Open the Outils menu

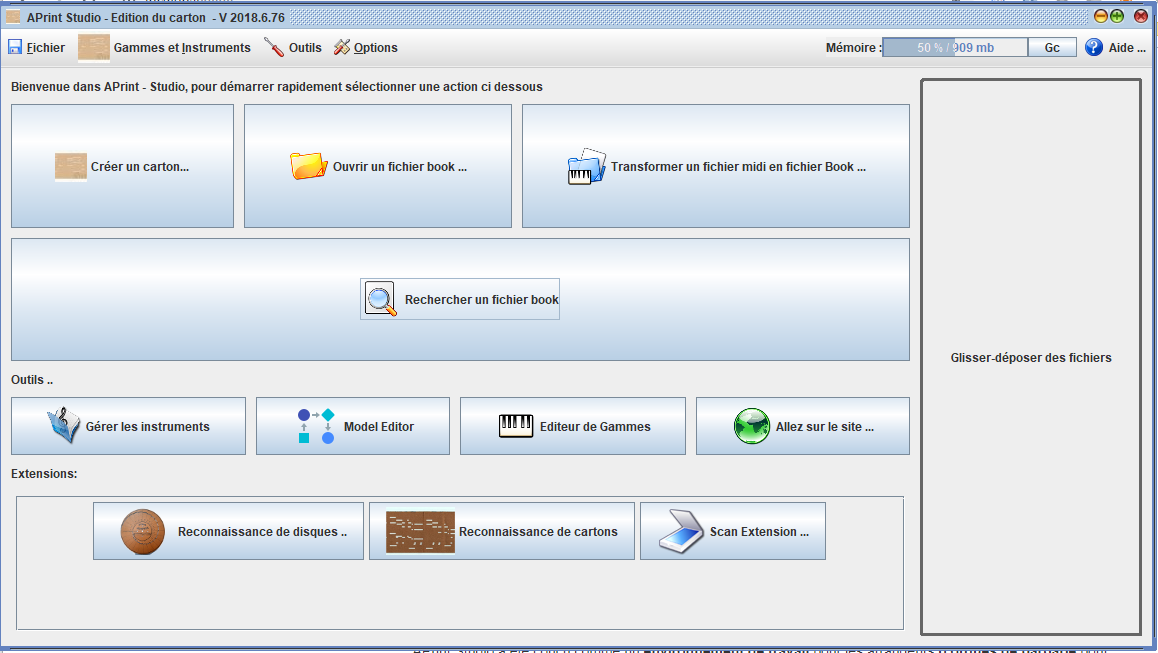pos(293,48)
